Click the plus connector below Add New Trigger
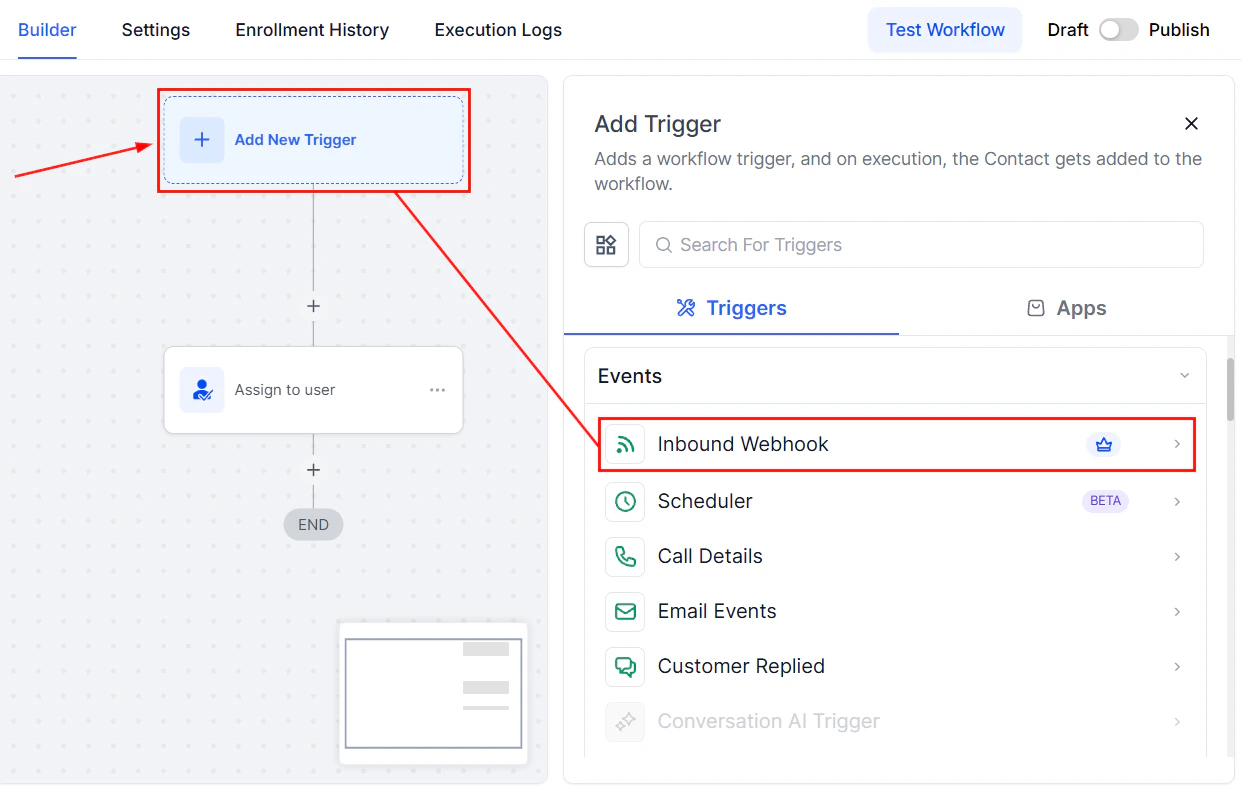 tap(313, 306)
